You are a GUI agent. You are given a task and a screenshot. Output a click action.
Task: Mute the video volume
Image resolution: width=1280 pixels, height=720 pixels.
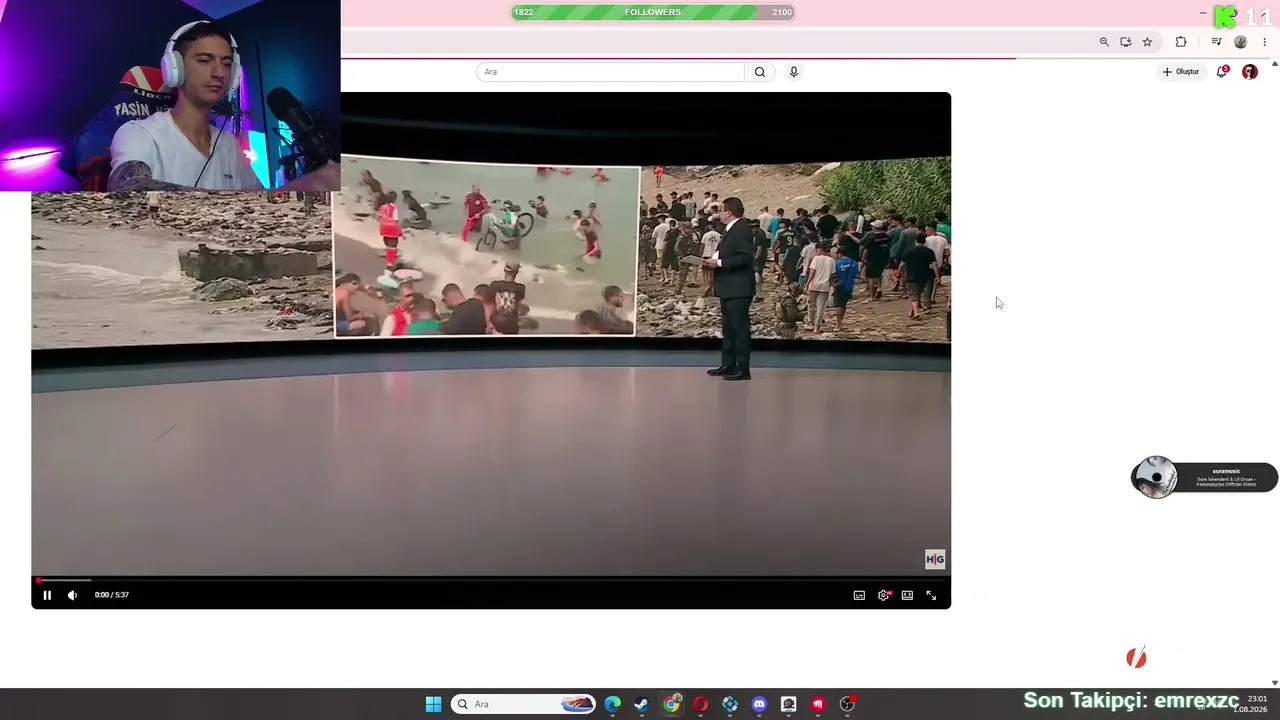[72, 595]
